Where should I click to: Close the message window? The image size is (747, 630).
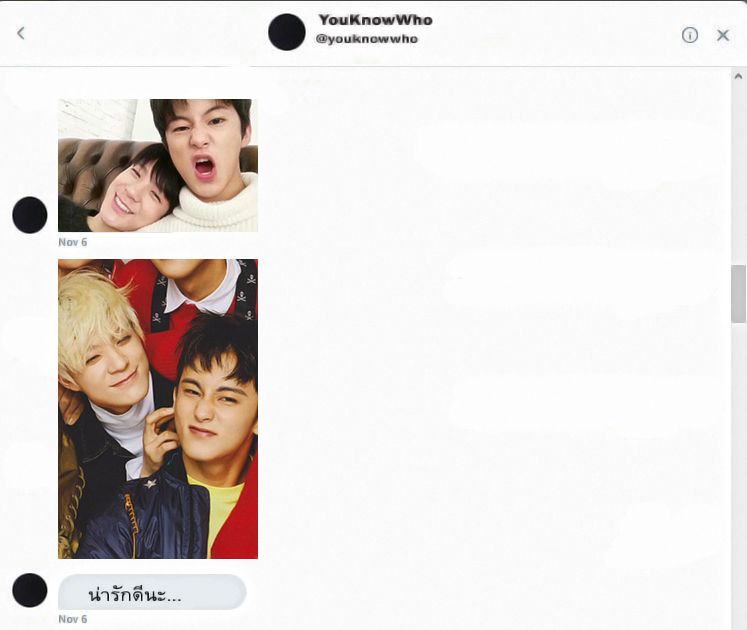tap(723, 35)
